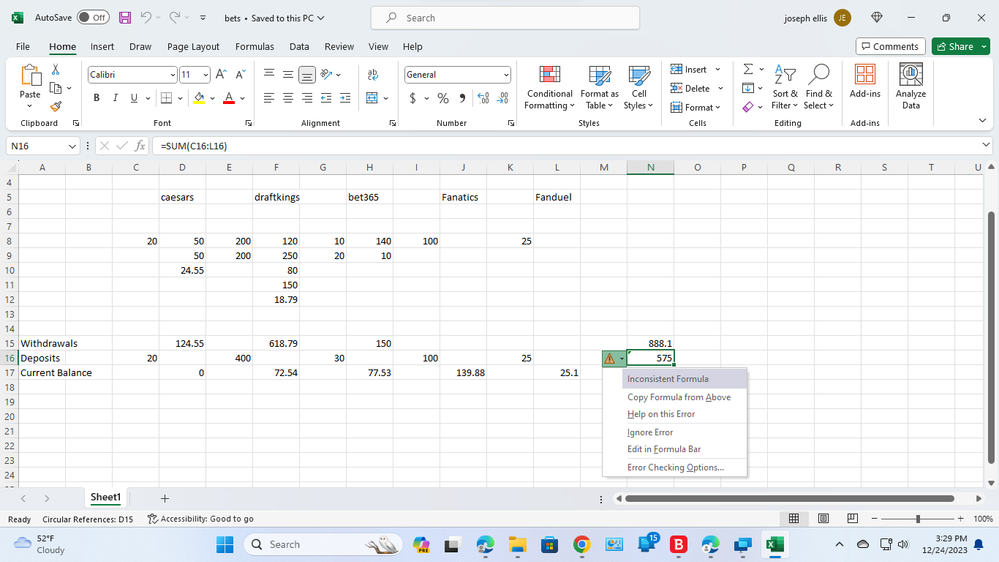Click the Increase Indent icon
The width and height of the screenshot is (999, 562).
click(345, 98)
